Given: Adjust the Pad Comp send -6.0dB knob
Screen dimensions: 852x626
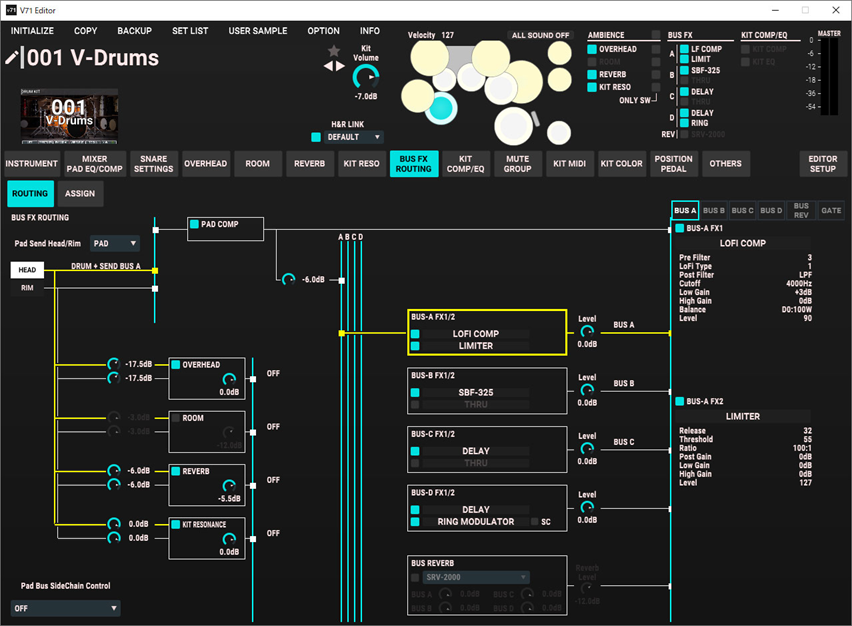Looking at the screenshot, I should coord(289,279).
